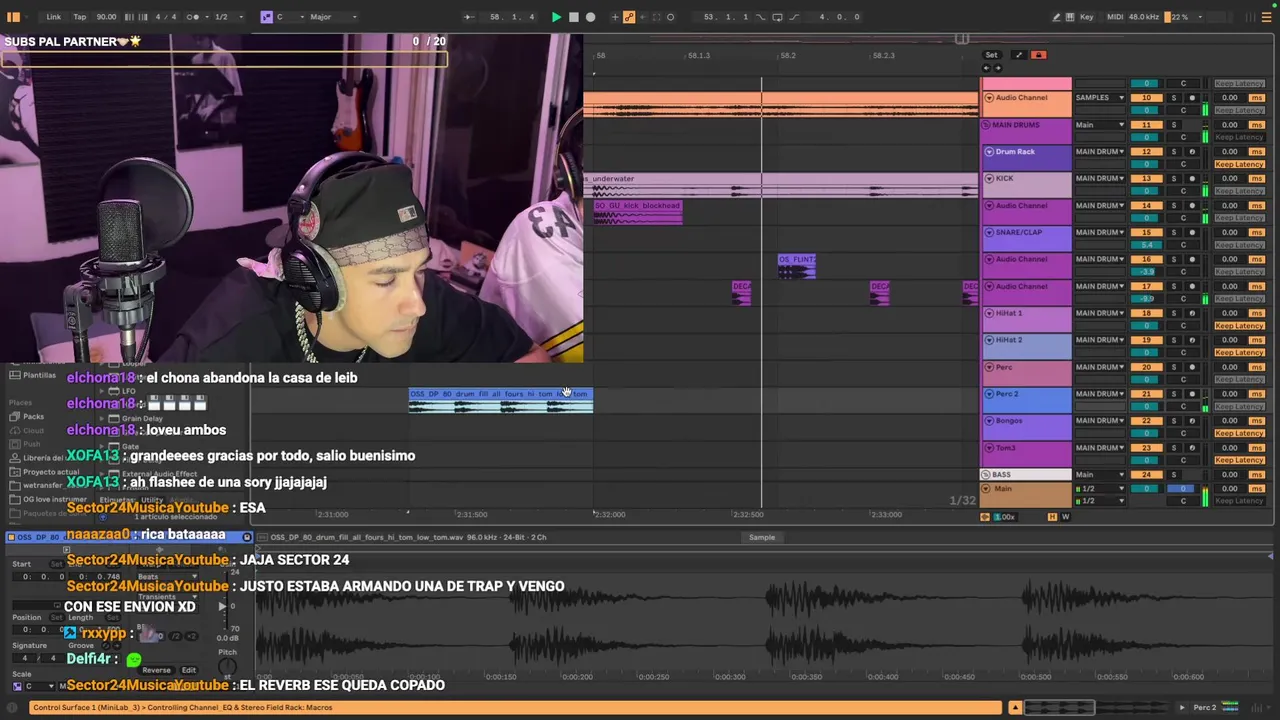Toggle track 15 SNARE/CLAP activator
Viewport: 1280px width, 720px height.
(1146, 233)
